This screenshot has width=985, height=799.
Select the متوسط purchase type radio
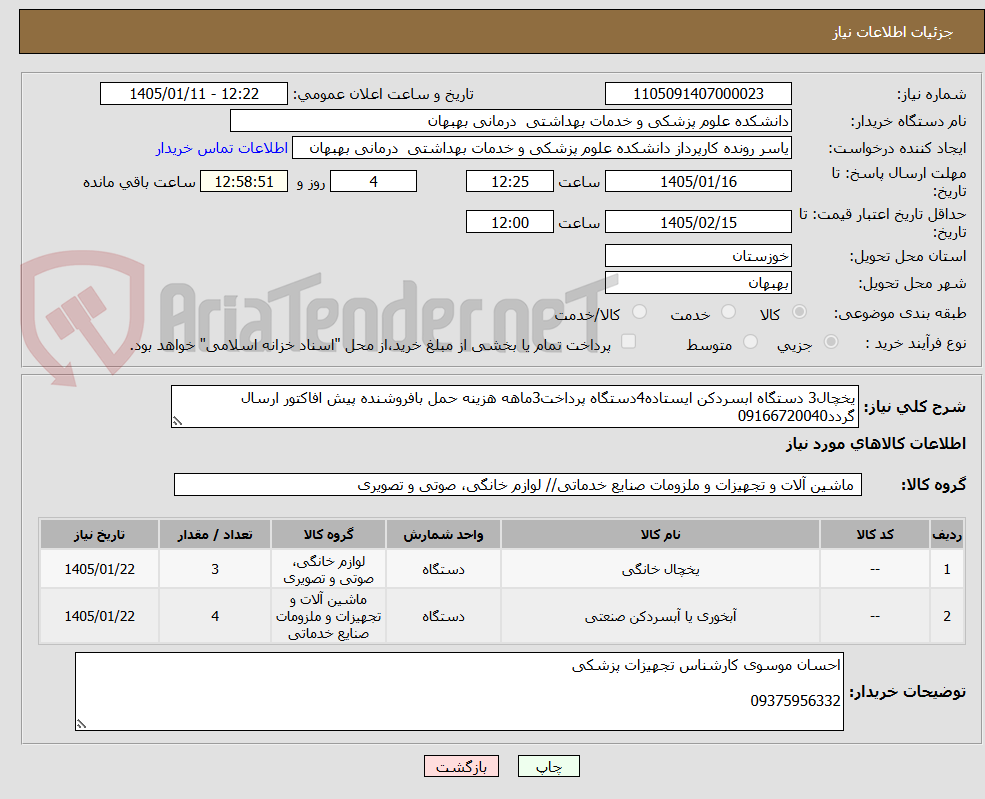coord(749,342)
